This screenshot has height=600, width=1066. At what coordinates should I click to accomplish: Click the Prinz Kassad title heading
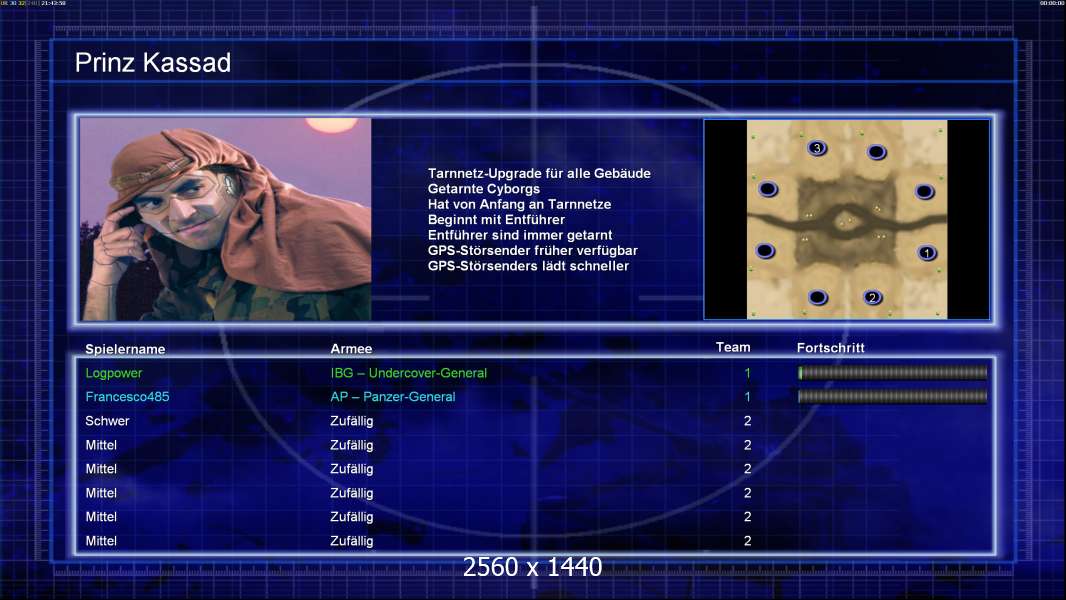[153, 63]
